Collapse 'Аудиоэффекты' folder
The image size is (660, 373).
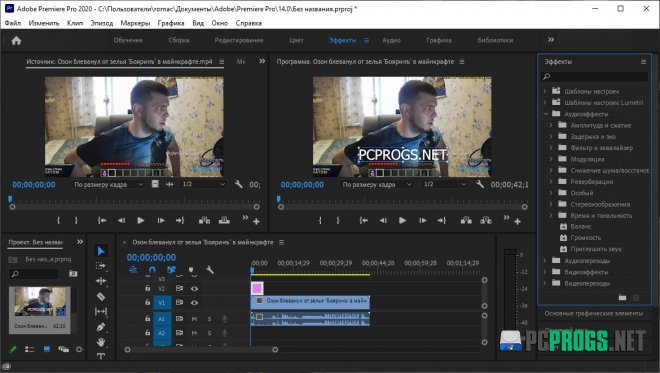(x=545, y=114)
